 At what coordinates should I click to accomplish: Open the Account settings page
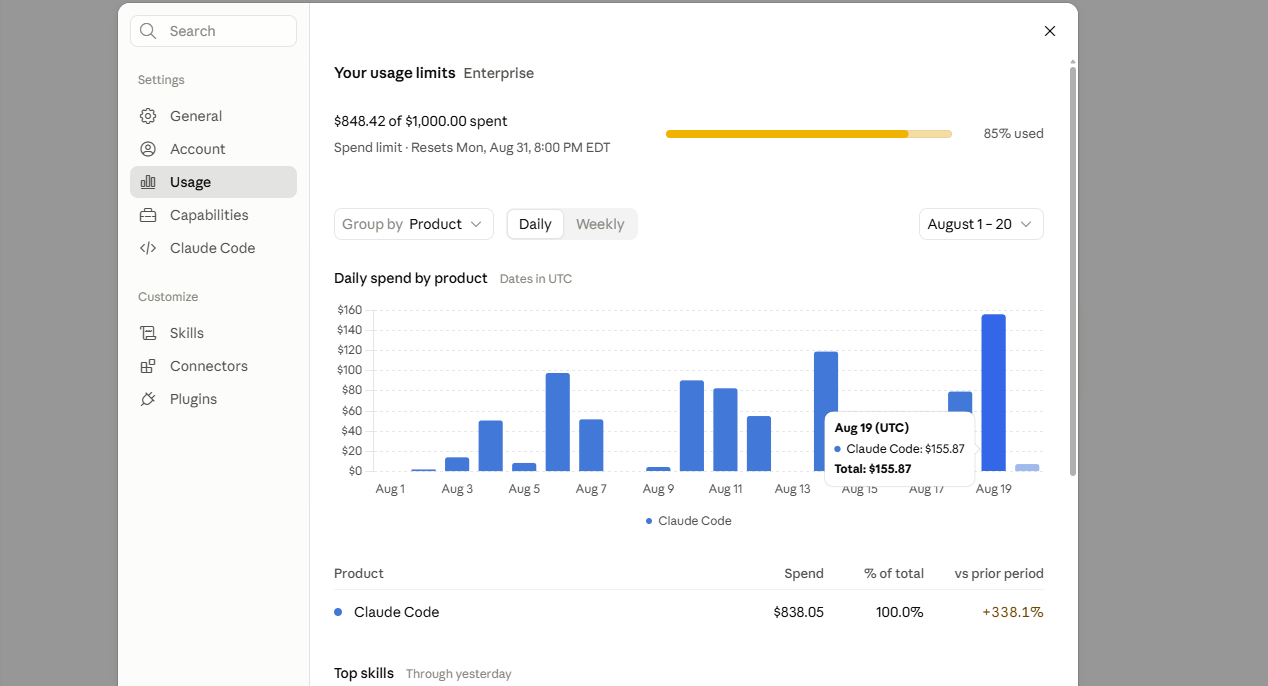click(x=213, y=149)
